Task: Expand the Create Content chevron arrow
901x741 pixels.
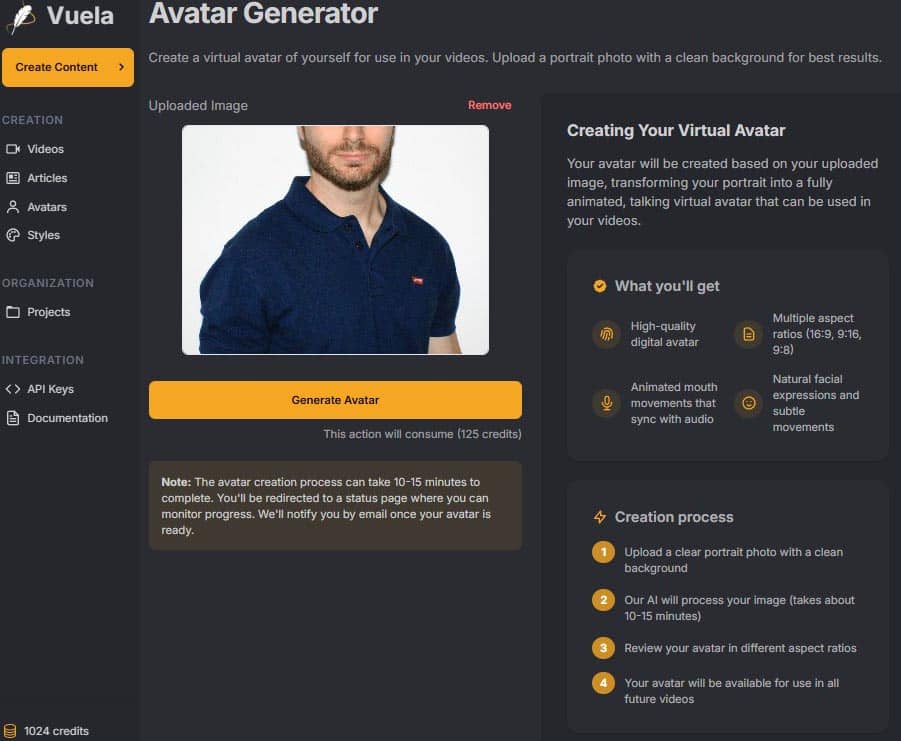Action: (121, 67)
